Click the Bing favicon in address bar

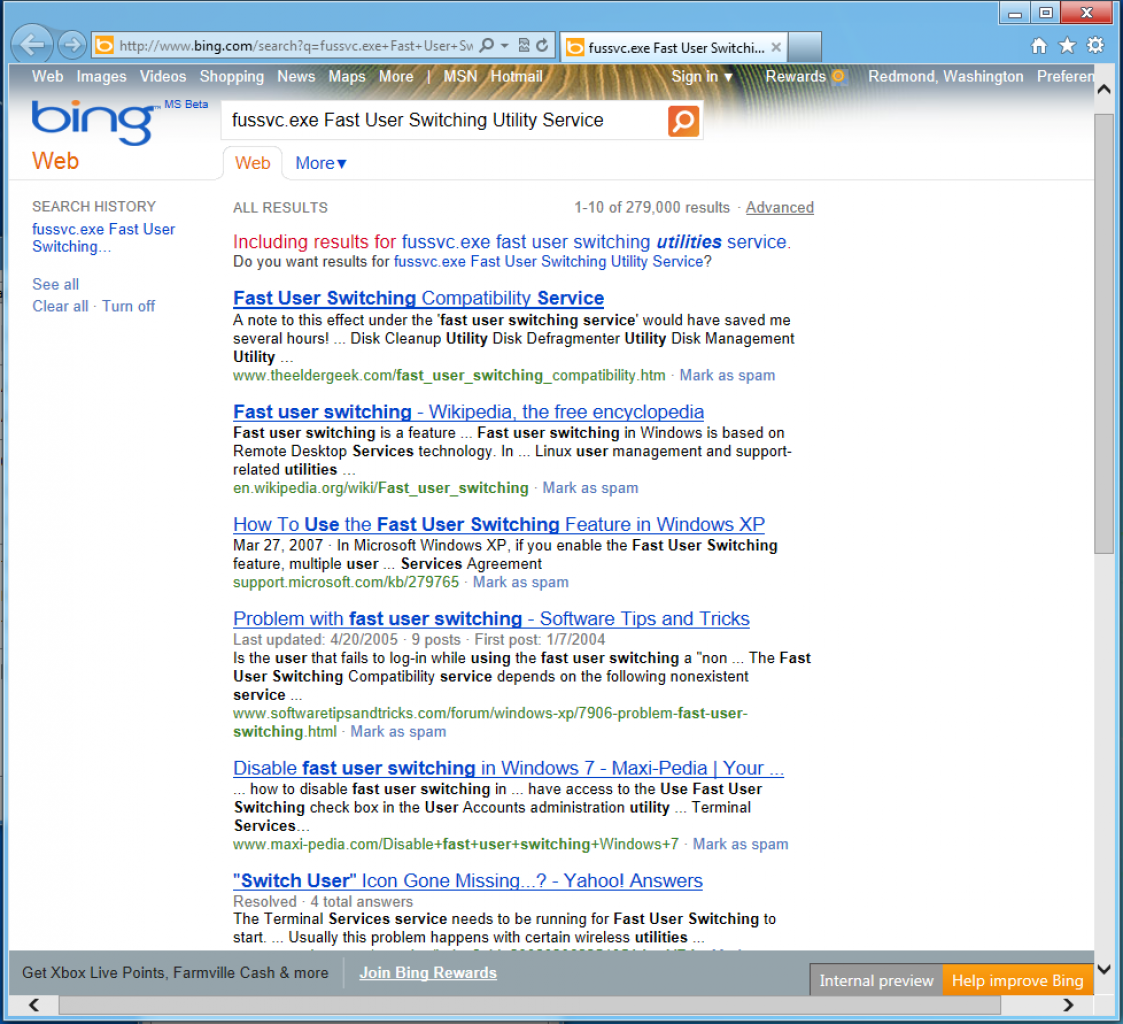(x=105, y=46)
